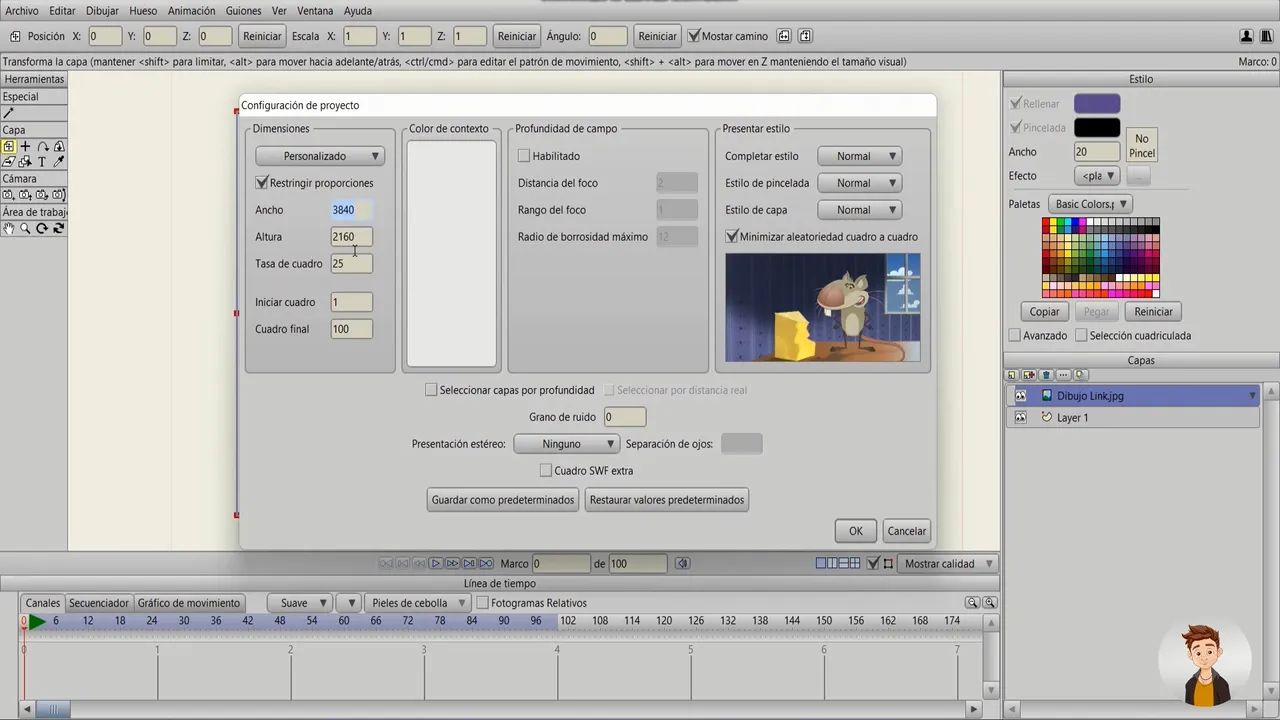Open the Guiones menu
Image resolution: width=1280 pixels, height=720 pixels.
pos(243,11)
